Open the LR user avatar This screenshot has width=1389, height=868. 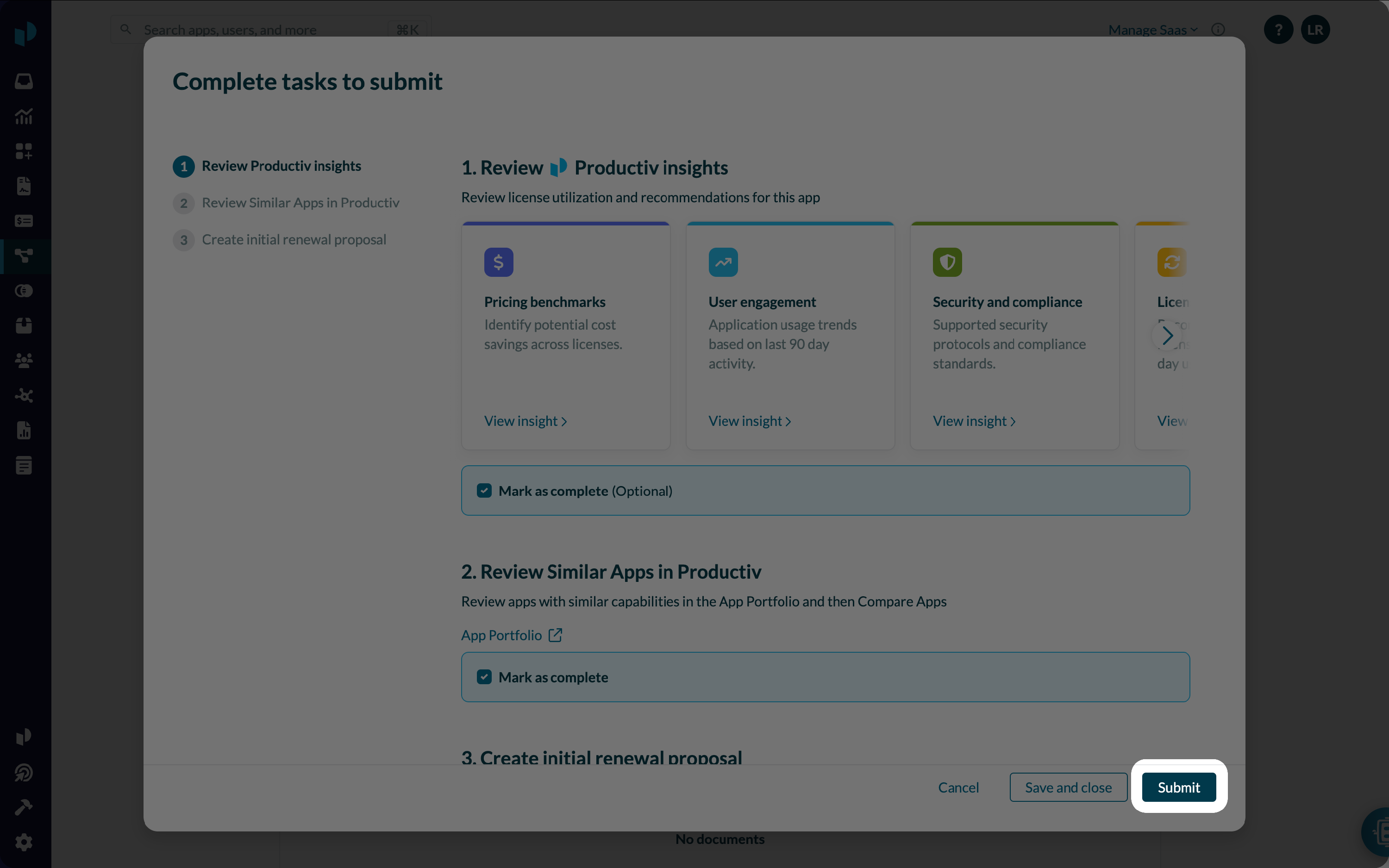(x=1315, y=30)
